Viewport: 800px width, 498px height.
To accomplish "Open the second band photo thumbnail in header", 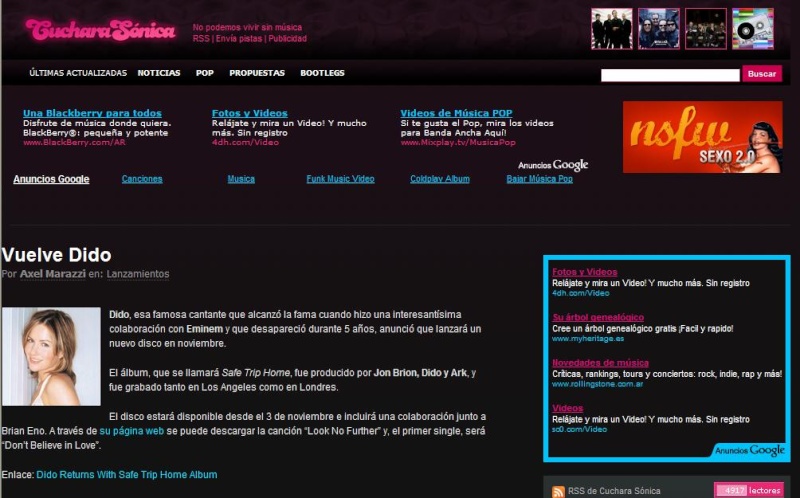I will pos(659,29).
